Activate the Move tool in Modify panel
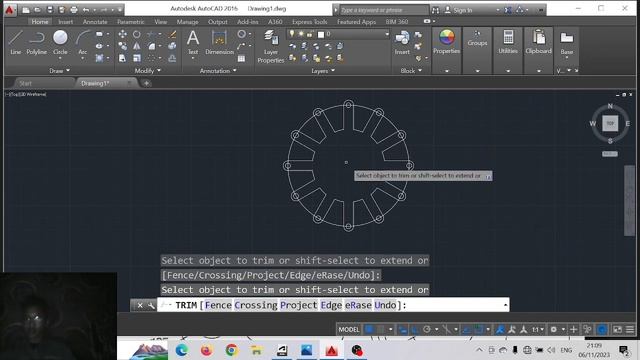Screen dimensions: 640x360 (122, 34)
